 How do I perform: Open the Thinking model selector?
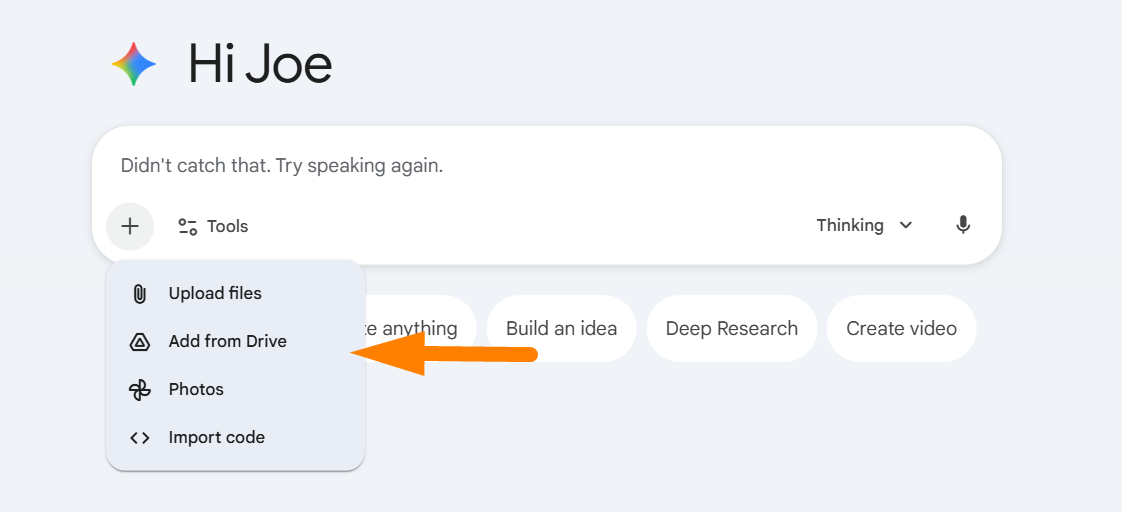click(x=850, y=226)
